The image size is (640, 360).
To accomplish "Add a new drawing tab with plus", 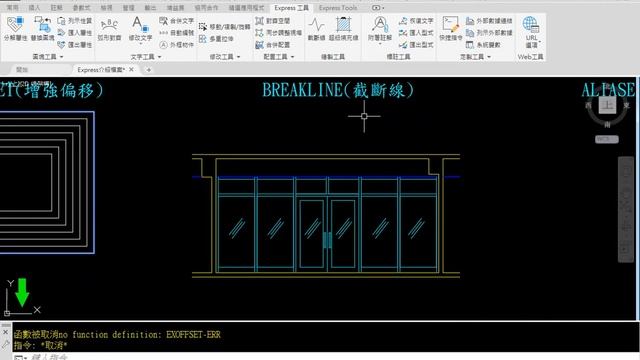I will [149, 70].
